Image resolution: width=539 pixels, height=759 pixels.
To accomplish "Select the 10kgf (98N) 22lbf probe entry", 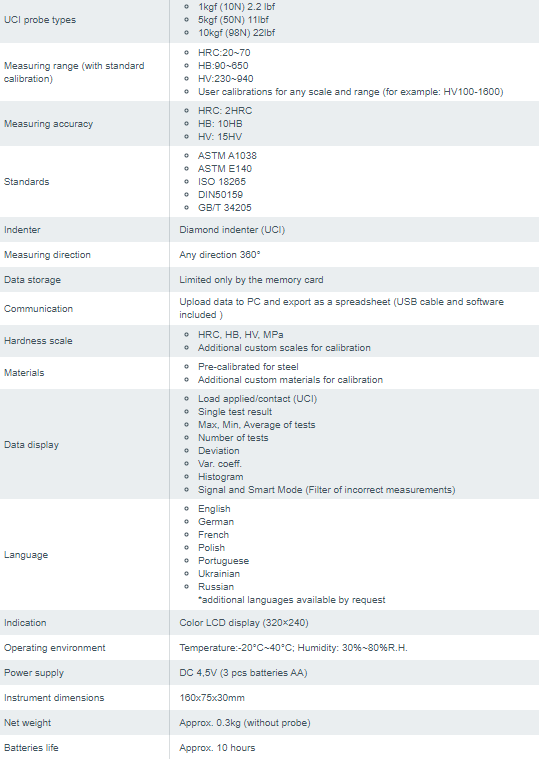I will point(237,33).
